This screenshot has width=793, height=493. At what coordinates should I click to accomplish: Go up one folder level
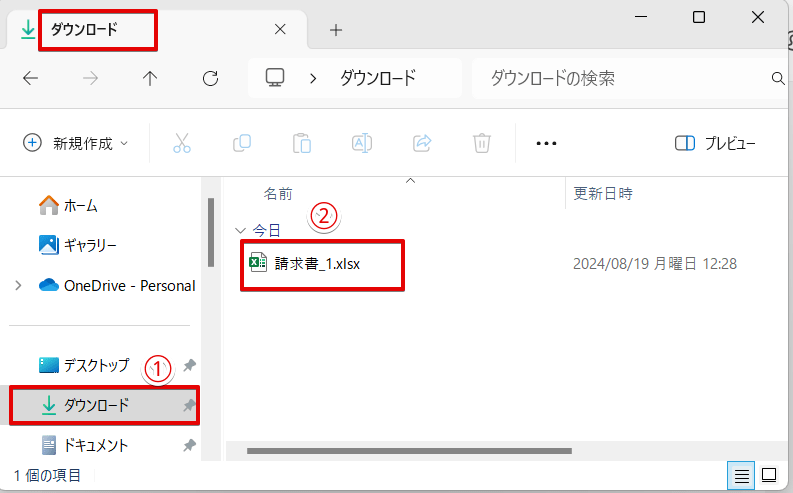pos(150,78)
